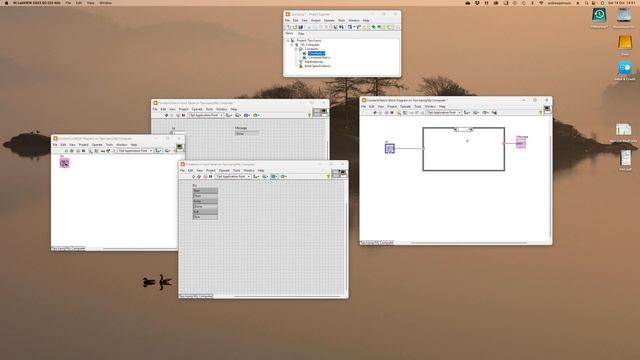Select the blue Id control terminal
Viewport: 640px width, 360px height.
[390, 149]
